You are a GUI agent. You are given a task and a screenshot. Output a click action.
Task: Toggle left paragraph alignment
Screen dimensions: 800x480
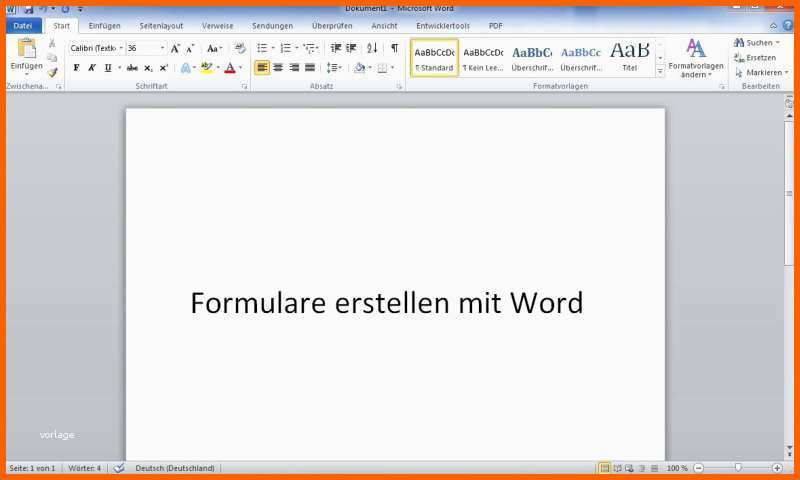[x=262, y=67]
